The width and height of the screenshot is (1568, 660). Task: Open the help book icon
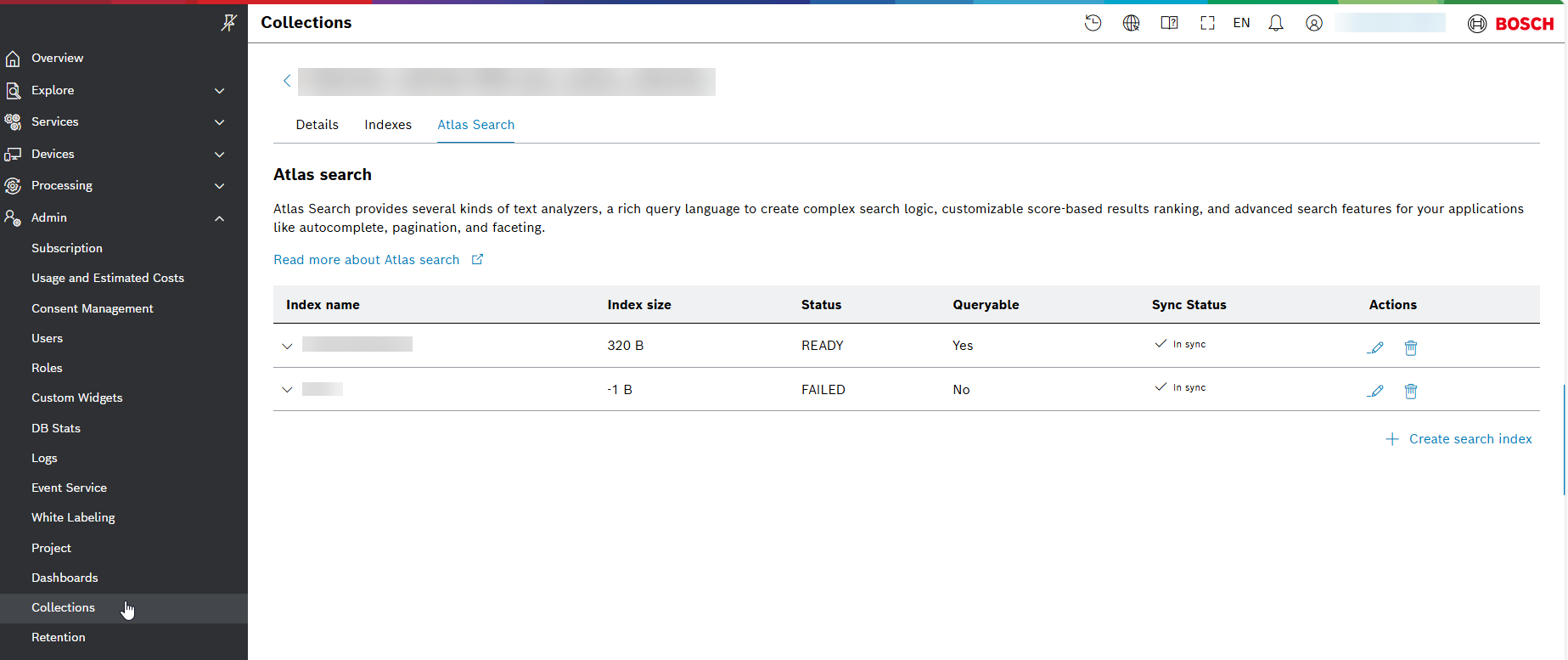point(1169,23)
